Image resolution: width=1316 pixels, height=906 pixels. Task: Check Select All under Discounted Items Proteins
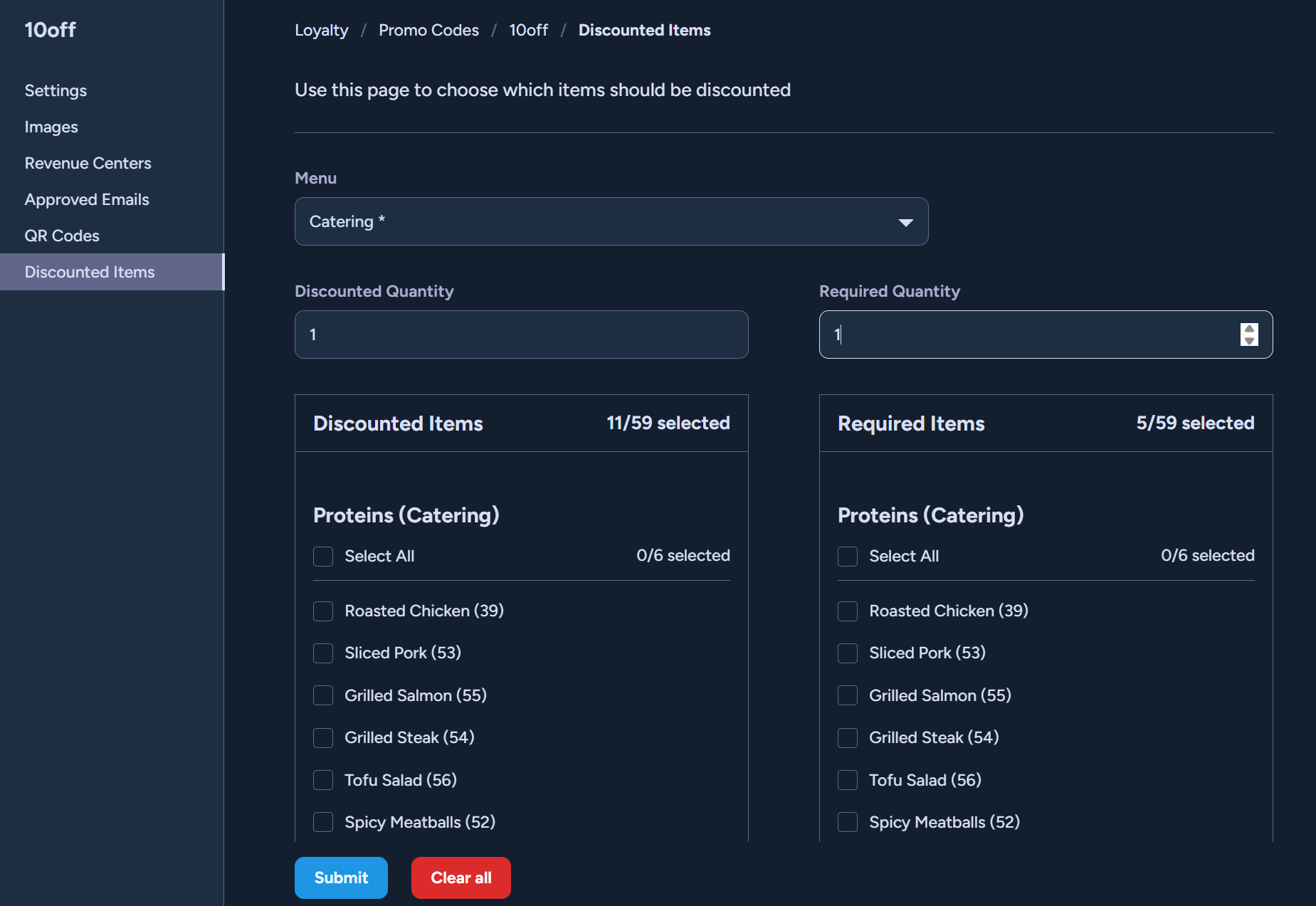[323, 557]
